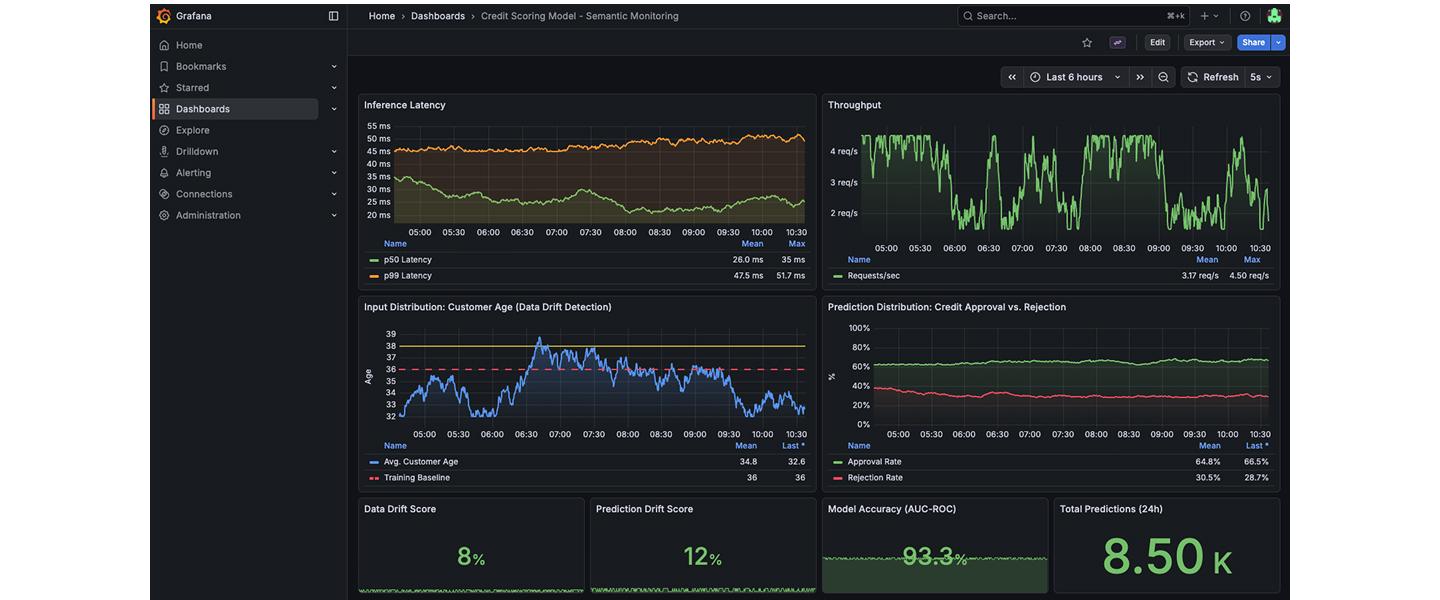Toggle Rejection Rate series in legend
The image size is (1440, 600).
click(874, 478)
